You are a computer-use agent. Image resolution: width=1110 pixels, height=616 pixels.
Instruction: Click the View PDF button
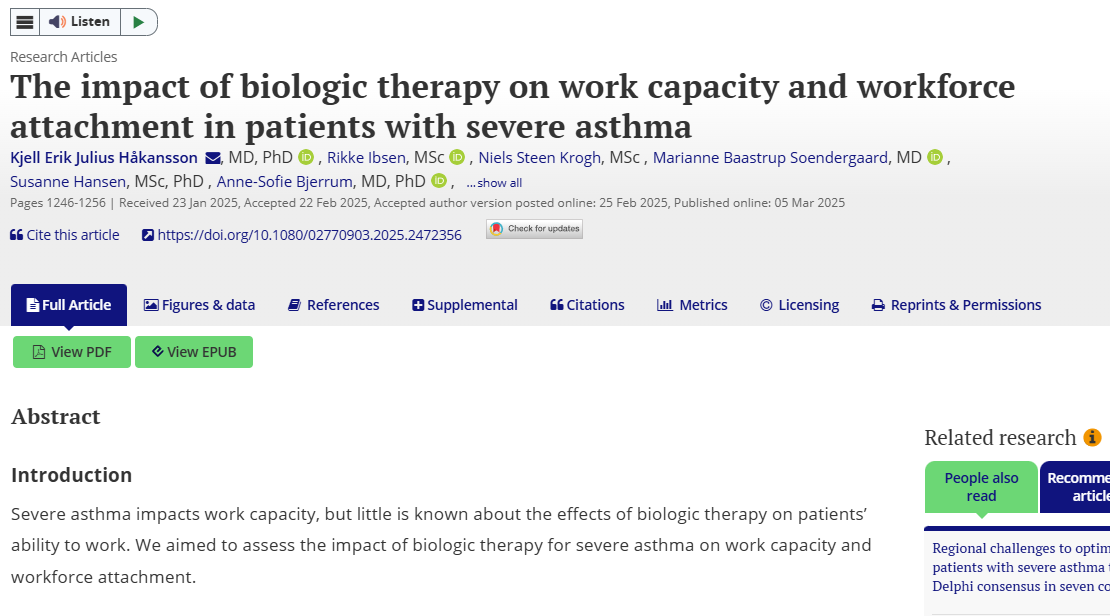click(71, 352)
